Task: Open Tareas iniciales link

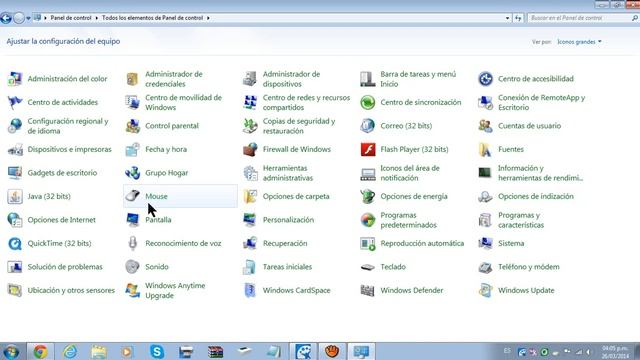Action: [x=287, y=267]
